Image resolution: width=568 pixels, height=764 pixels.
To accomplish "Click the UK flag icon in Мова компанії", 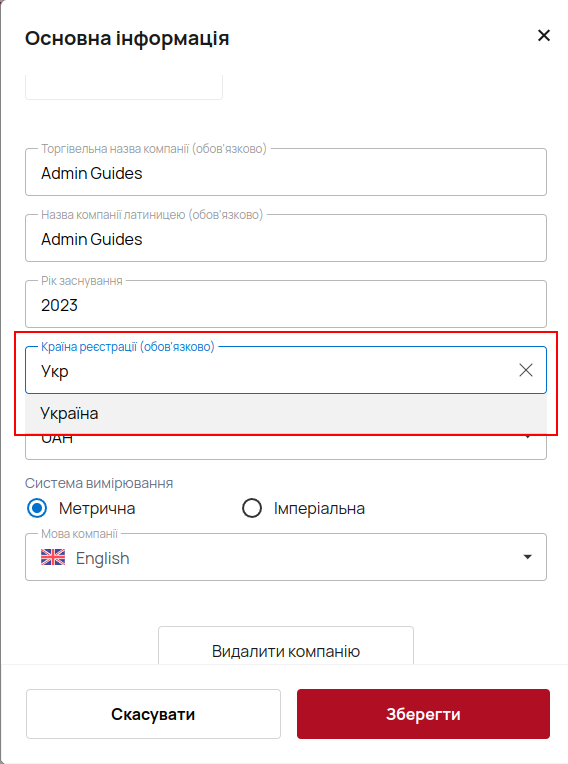I will pyautogui.click(x=53, y=557).
